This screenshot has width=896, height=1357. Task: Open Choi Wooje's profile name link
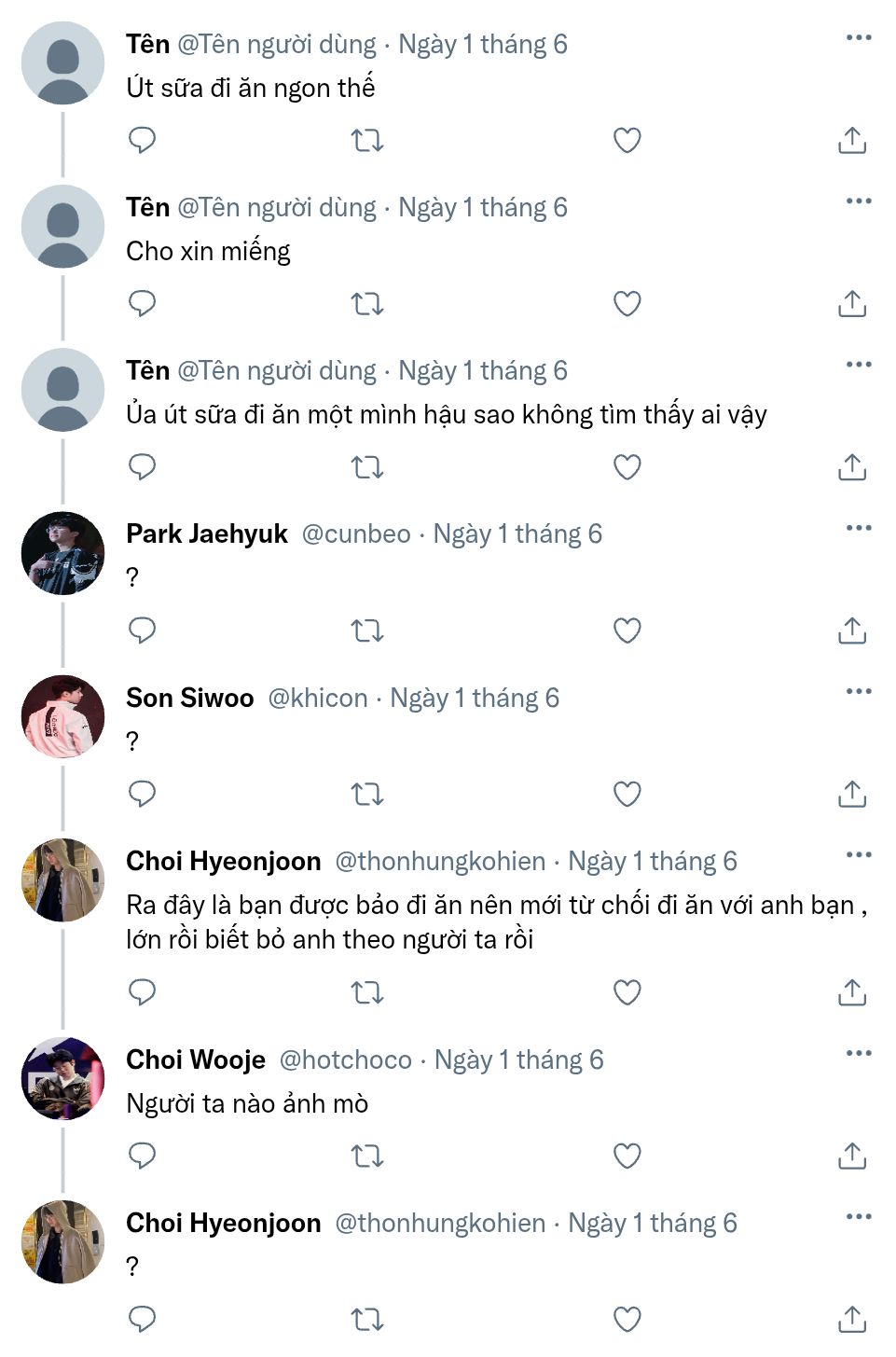coord(196,1059)
